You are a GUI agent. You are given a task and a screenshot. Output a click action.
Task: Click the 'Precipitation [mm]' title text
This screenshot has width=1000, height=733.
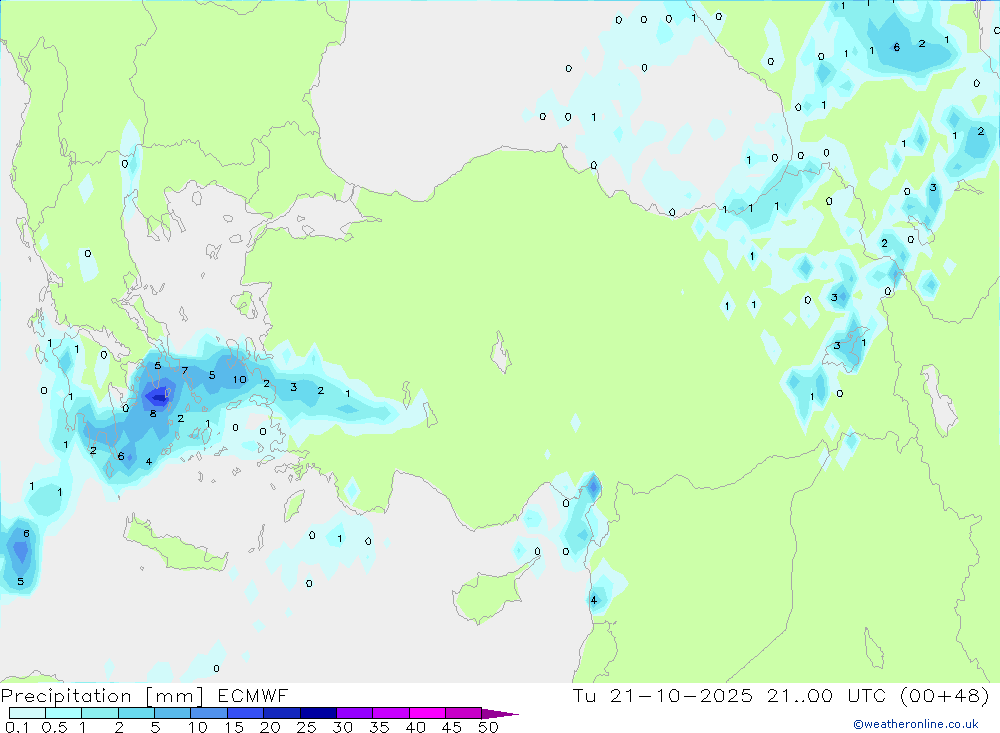(102, 696)
